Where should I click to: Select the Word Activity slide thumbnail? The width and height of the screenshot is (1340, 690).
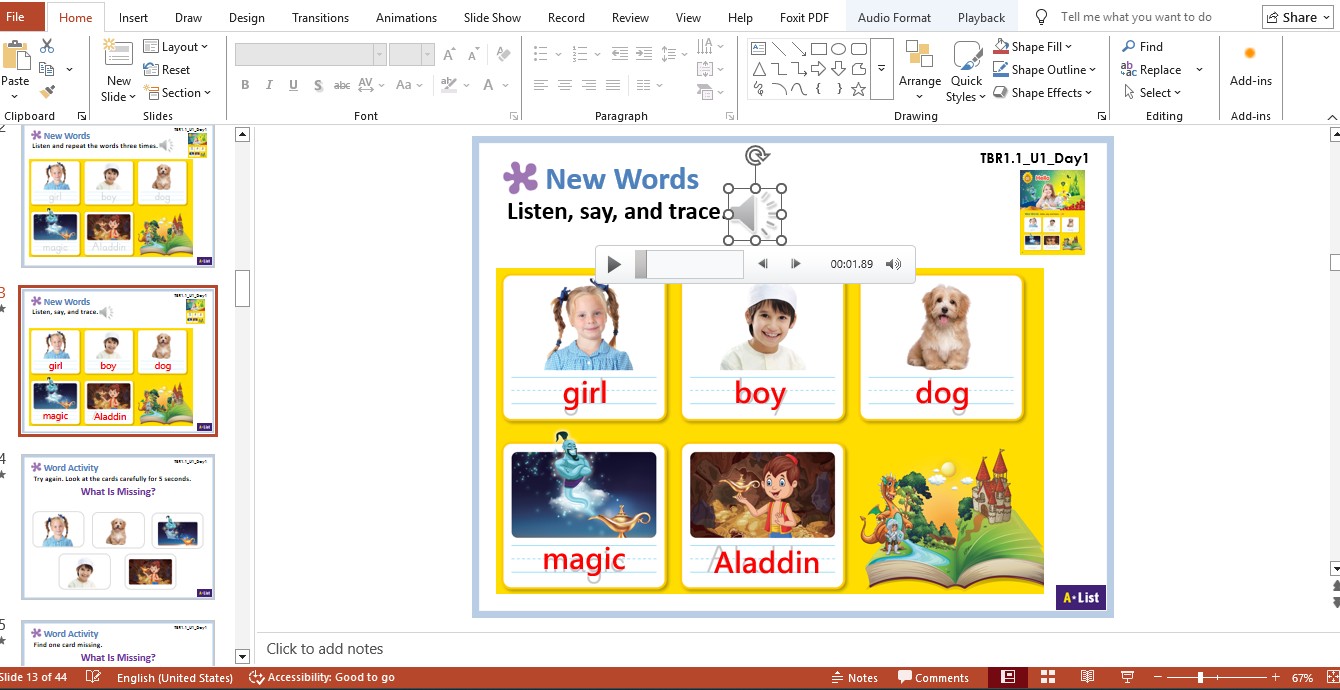click(118, 527)
